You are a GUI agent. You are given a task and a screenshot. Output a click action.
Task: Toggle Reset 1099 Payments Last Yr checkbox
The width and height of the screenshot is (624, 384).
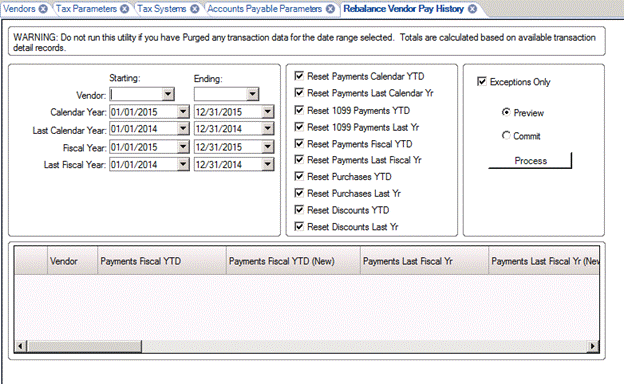point(299,127)
